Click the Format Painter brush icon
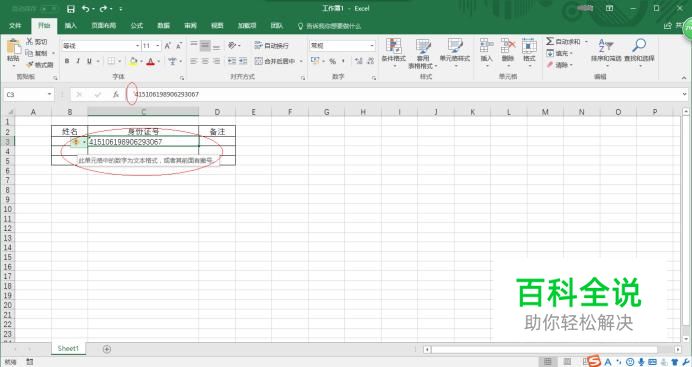 coord(30,65)
